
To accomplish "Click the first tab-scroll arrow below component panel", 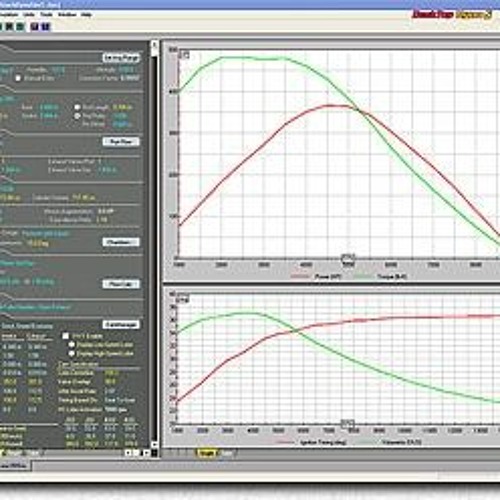I will pyautogui.click(x=128, y=453).
